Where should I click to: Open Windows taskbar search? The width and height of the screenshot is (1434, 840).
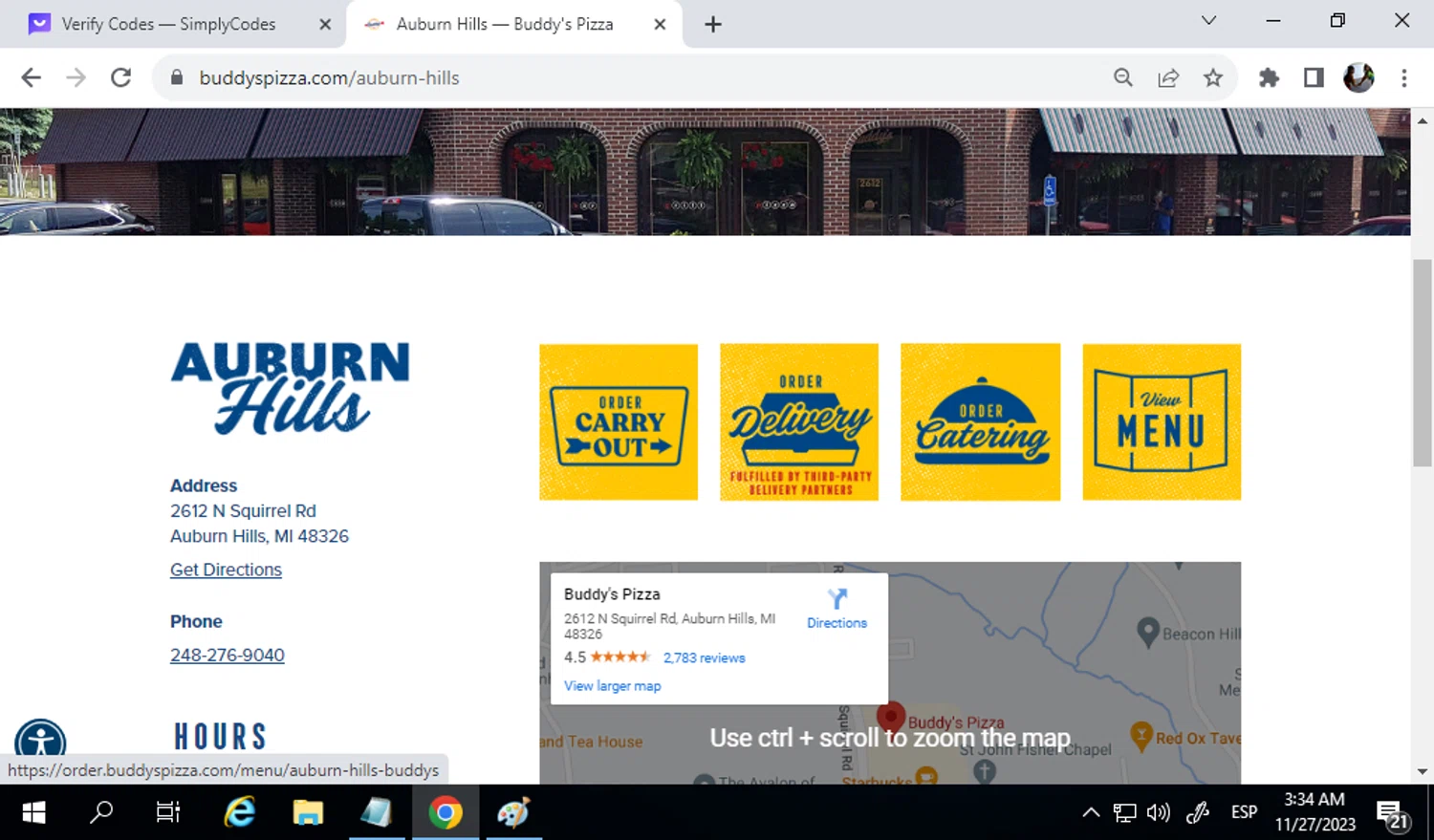(100, 812)
